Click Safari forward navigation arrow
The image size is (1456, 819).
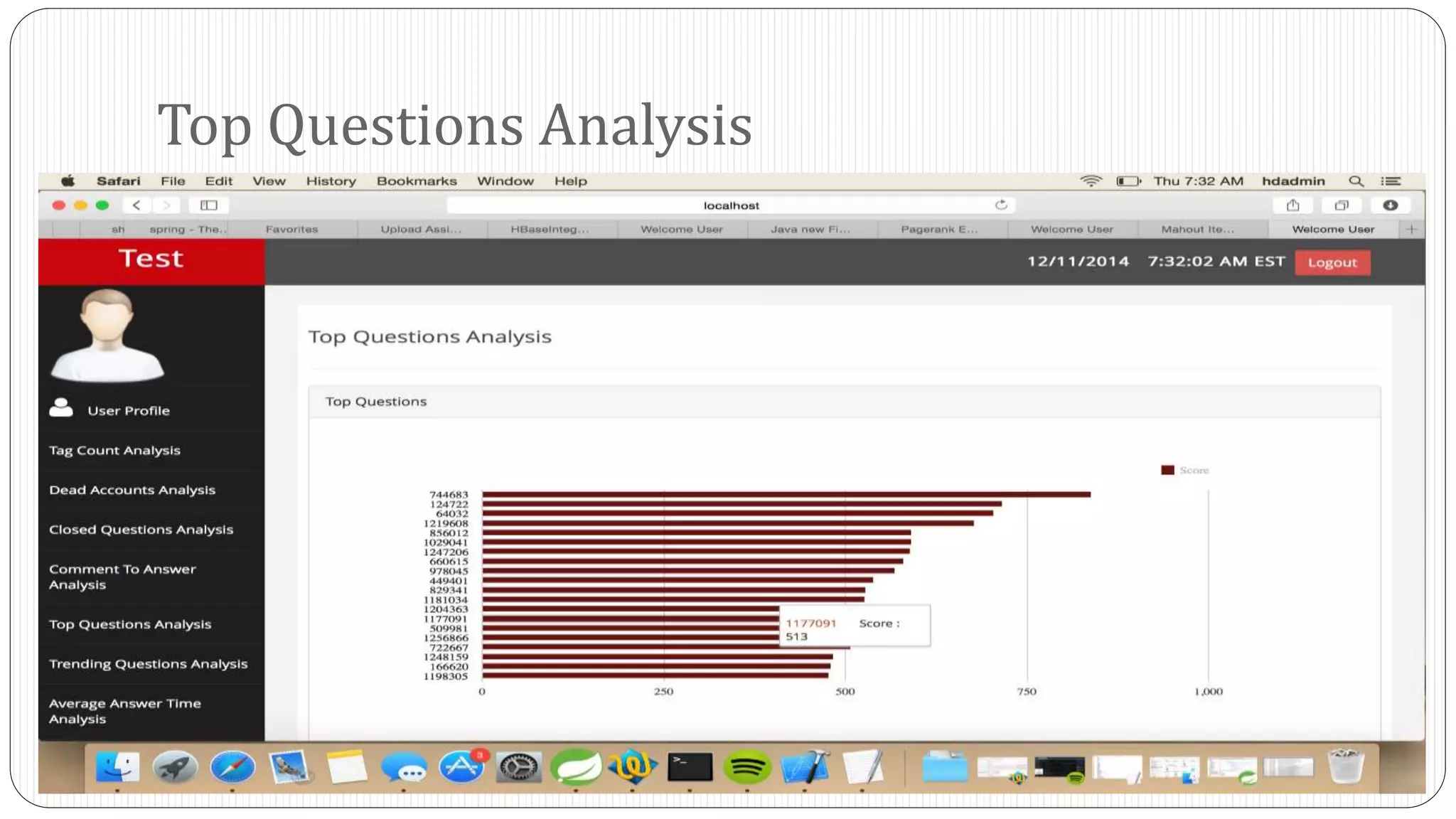(166, 205)
